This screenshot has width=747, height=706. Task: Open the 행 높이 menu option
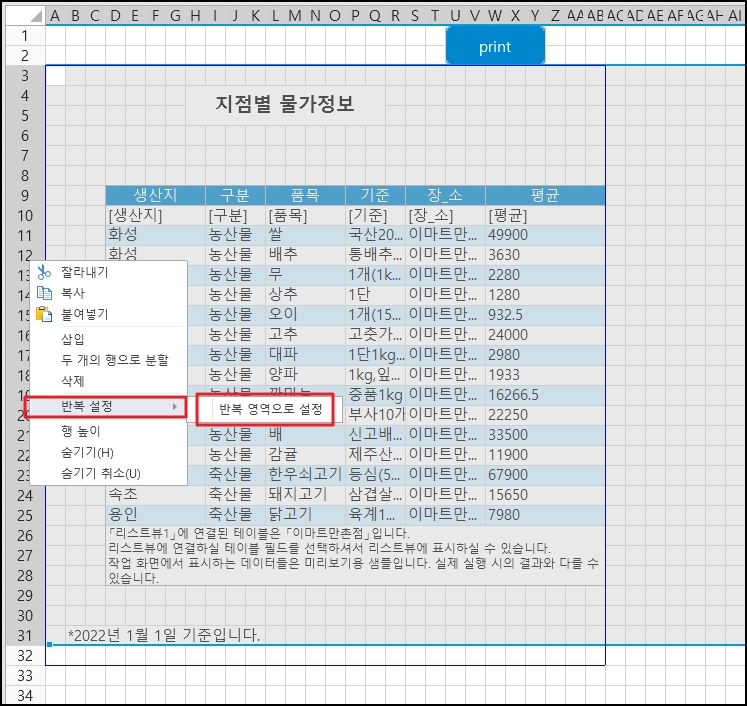tap(81, 432)
